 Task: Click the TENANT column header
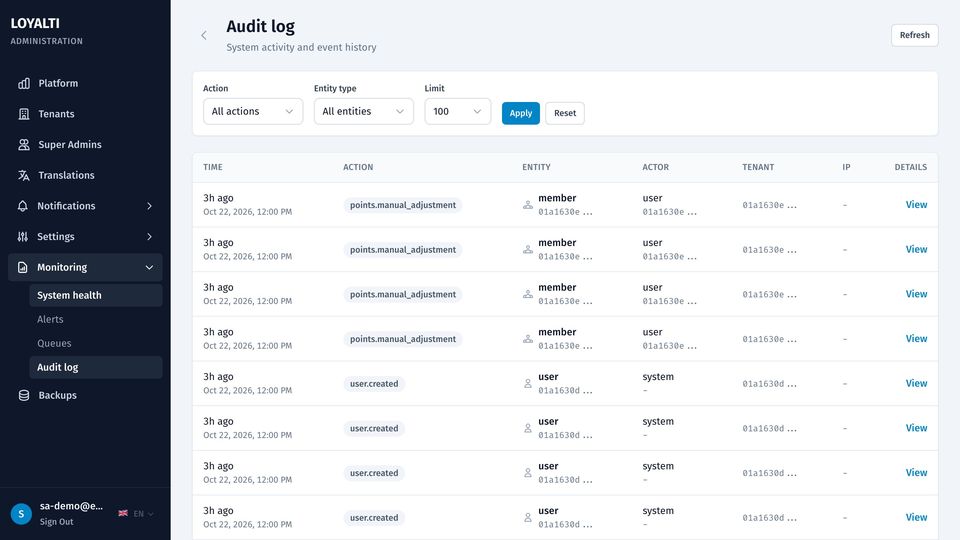[x=758, y=167]
